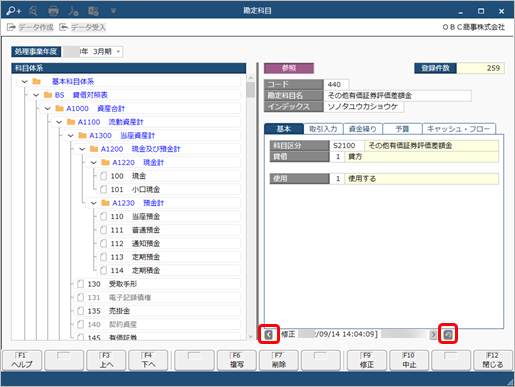
Task: Click F7 削除 function key button
Action: [279, 360]
